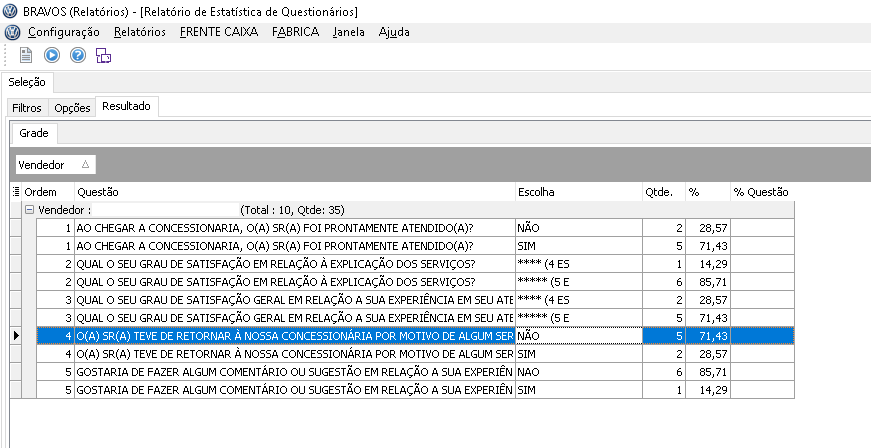Image resolution: width=871 pixels, height=448 pixels.
Task: Sort by the Qtde. column header
Action: click(x=664, y=192)
